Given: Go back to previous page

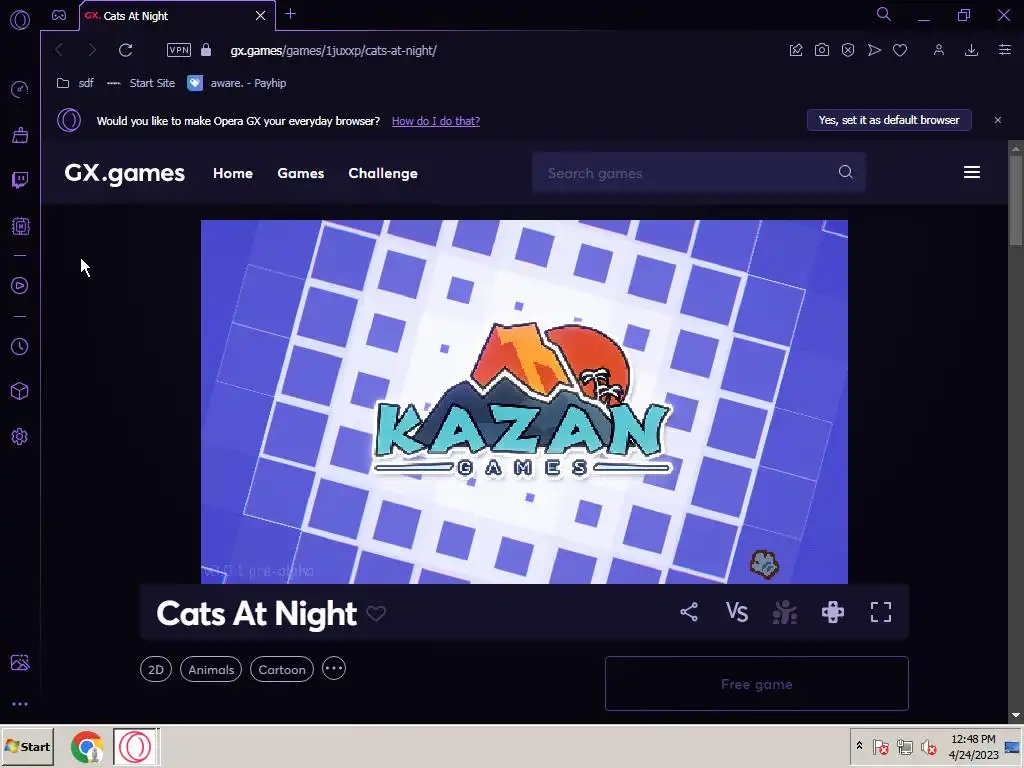Looking at the screenshot, I should pos(59,50).
